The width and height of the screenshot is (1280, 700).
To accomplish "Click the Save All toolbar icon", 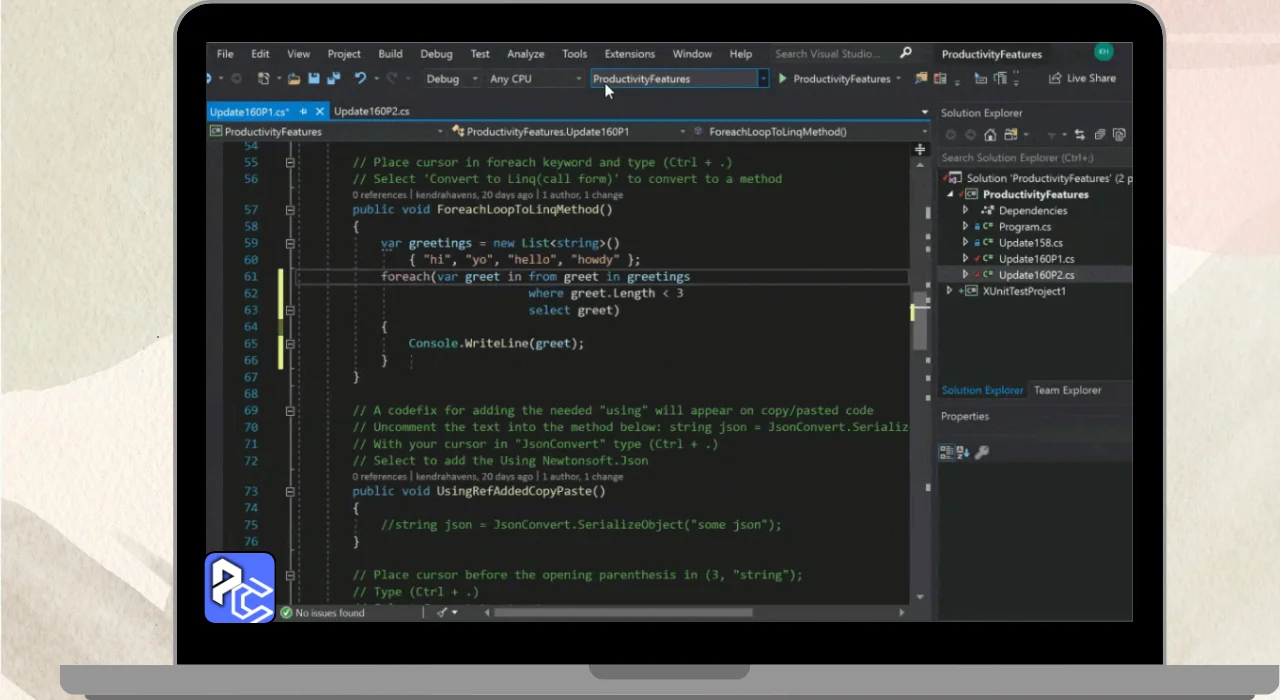I will [x=332, y=79].
